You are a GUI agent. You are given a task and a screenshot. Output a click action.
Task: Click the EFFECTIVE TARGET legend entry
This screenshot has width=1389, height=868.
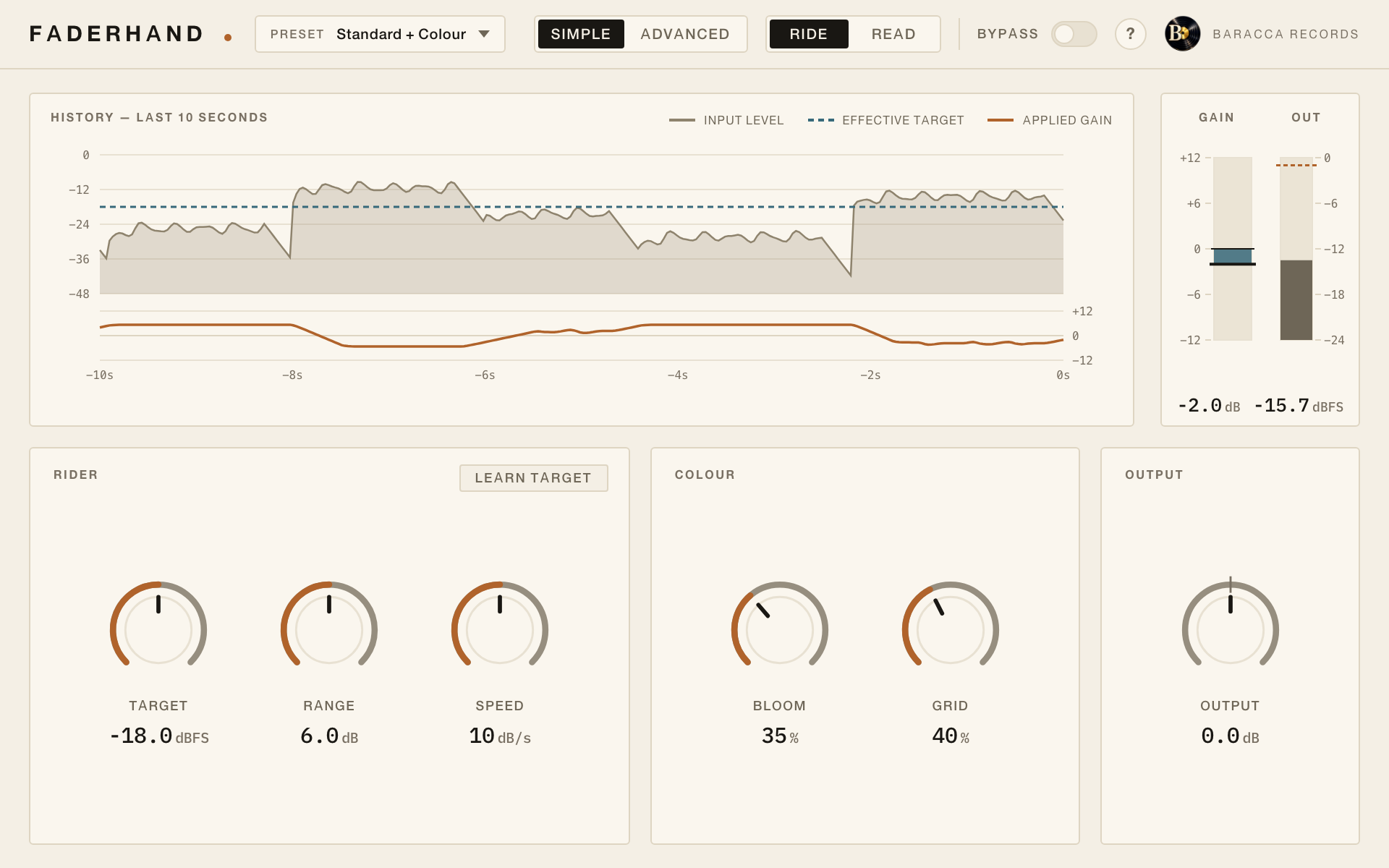[x=886, y=120]
